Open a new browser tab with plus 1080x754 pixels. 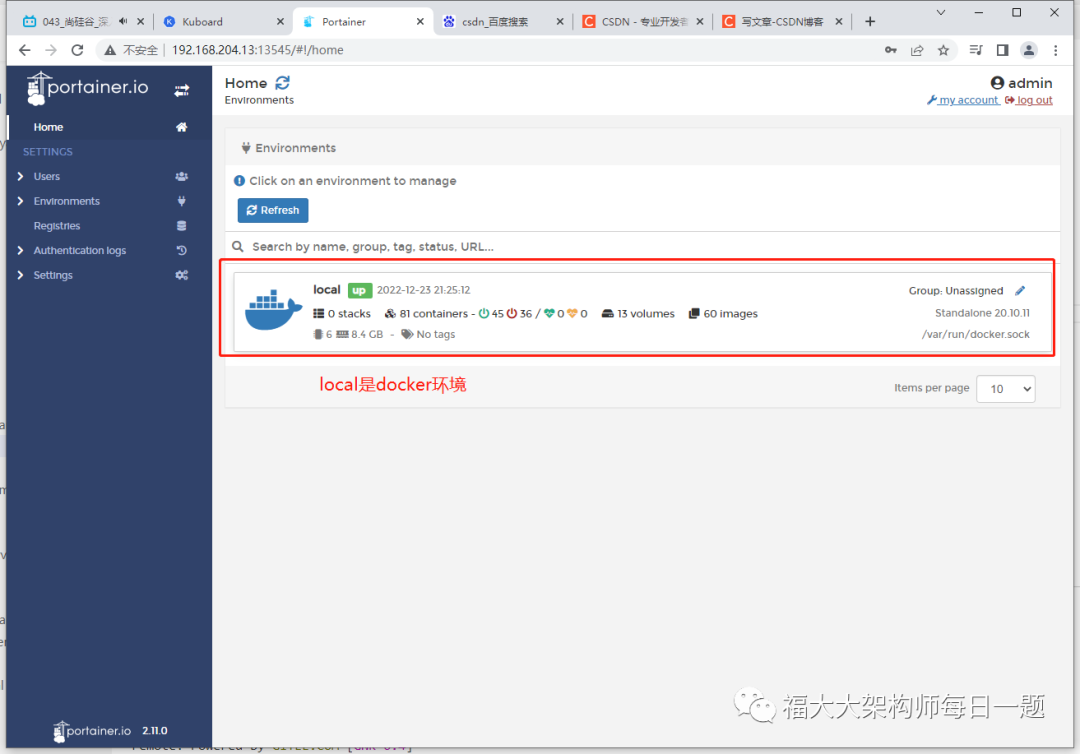tap(870, 22)
